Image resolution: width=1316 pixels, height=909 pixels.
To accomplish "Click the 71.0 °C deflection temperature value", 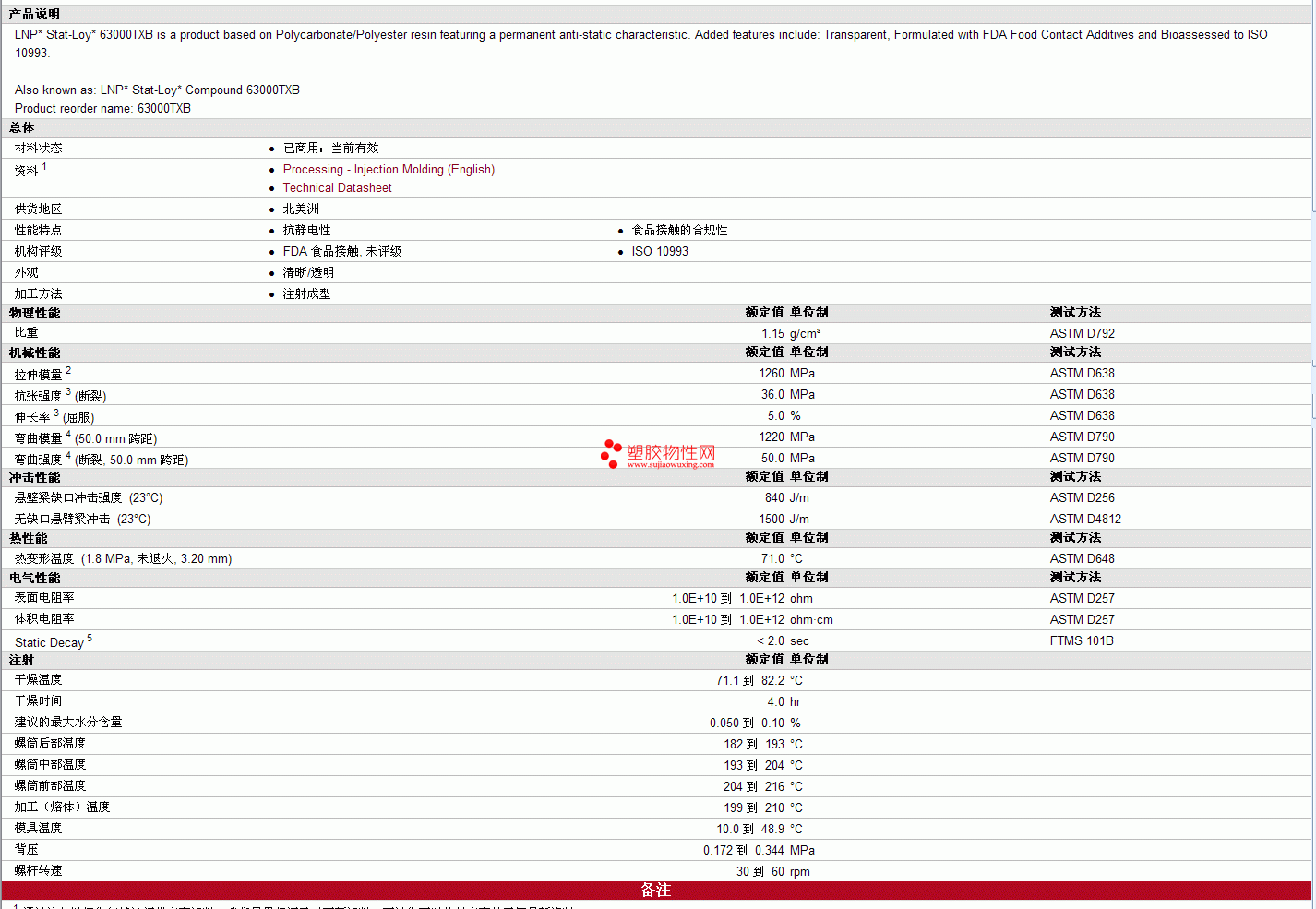I will coord(782,559).
